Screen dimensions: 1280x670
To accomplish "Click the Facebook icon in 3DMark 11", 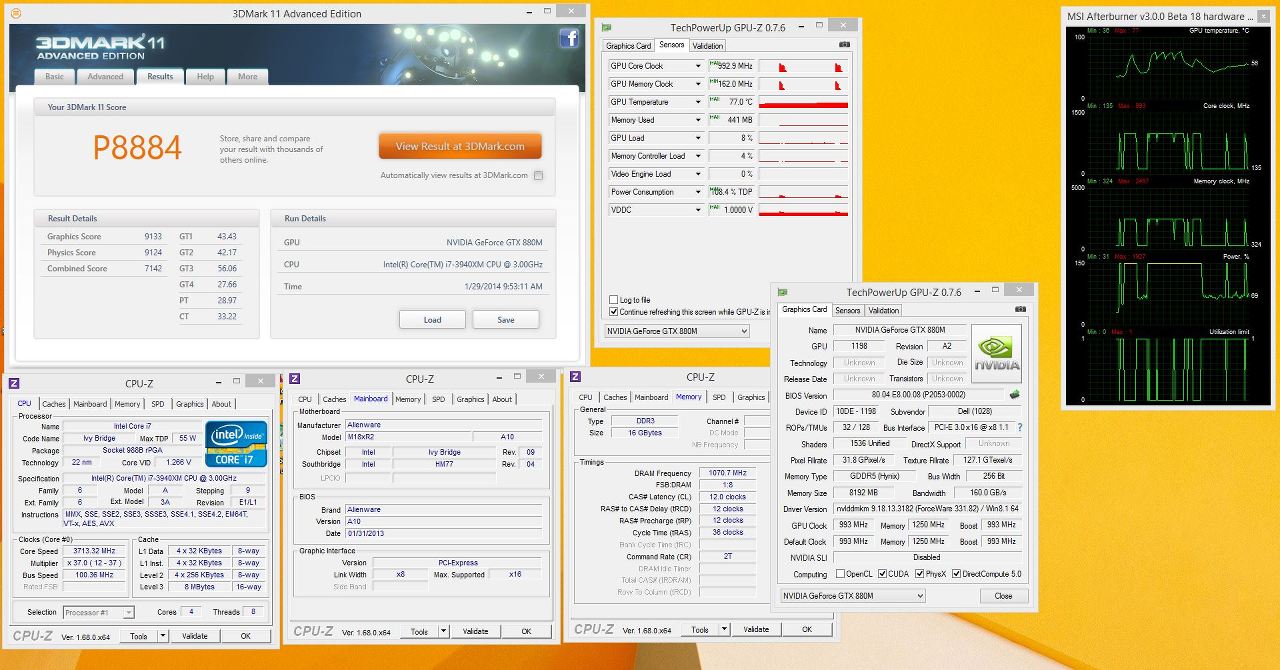I will point(569,39).
